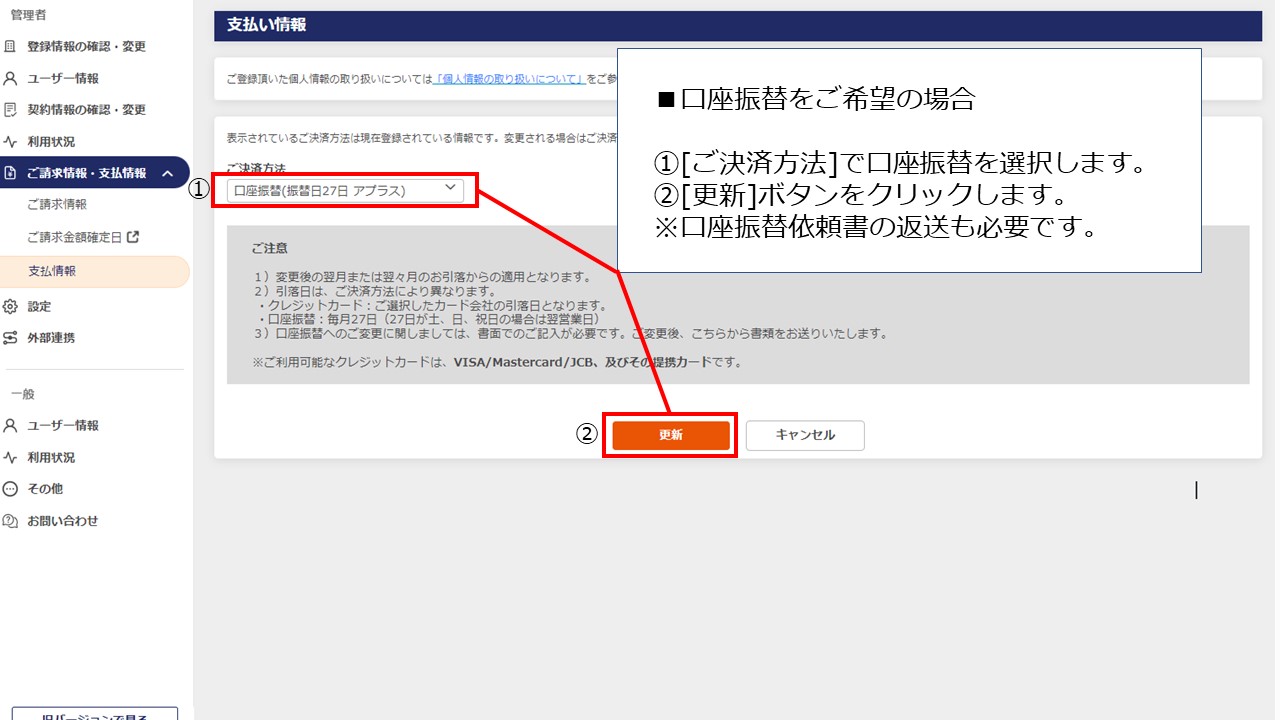Viewport: 1280px width, 720px height.
Task: Open the ご決済方法 payment method dropdown
Action: tap(345, 188)
